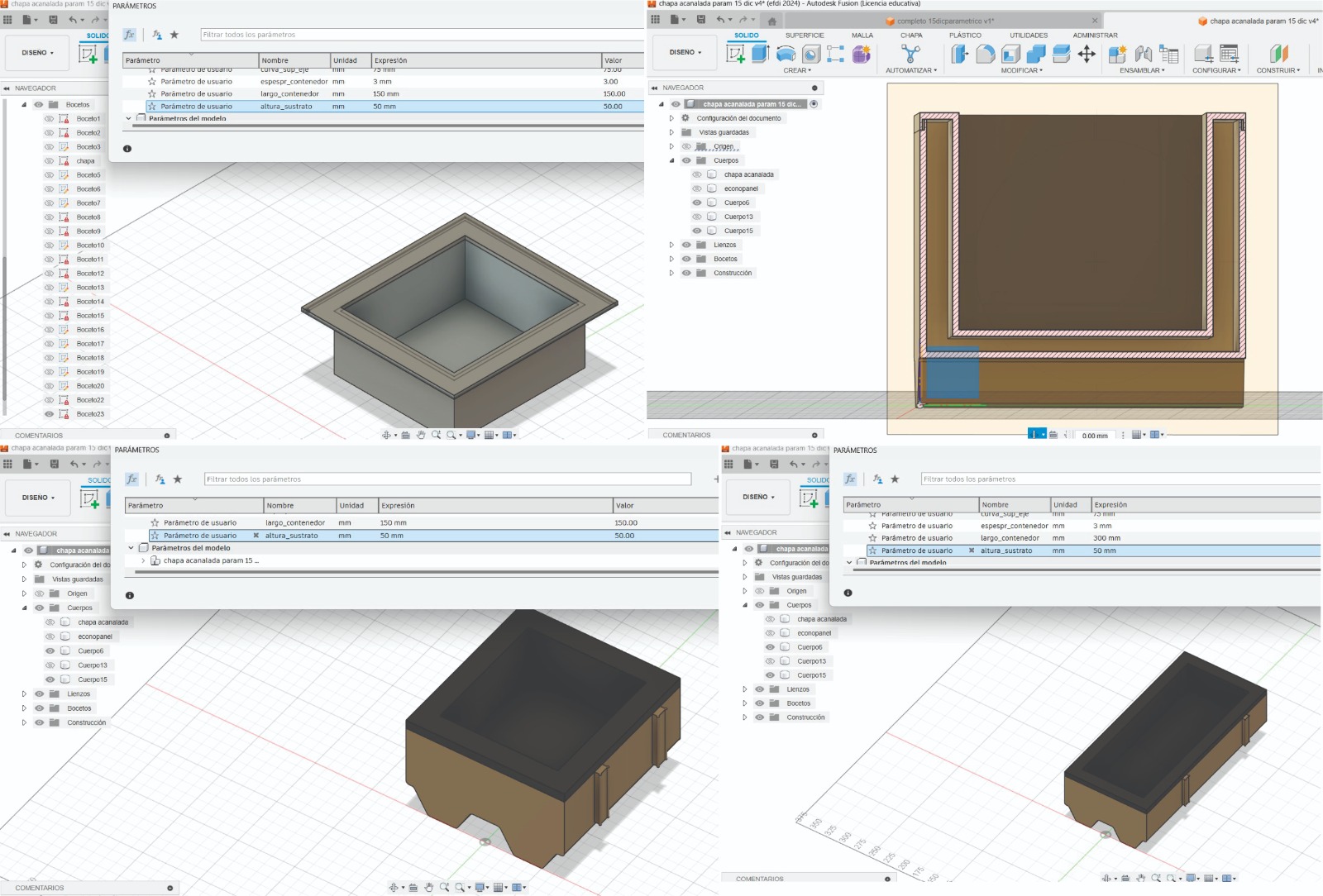Activate the radio button beside chapa acanalada param 15 dic
1323x896 pixels.
[814, 104]
